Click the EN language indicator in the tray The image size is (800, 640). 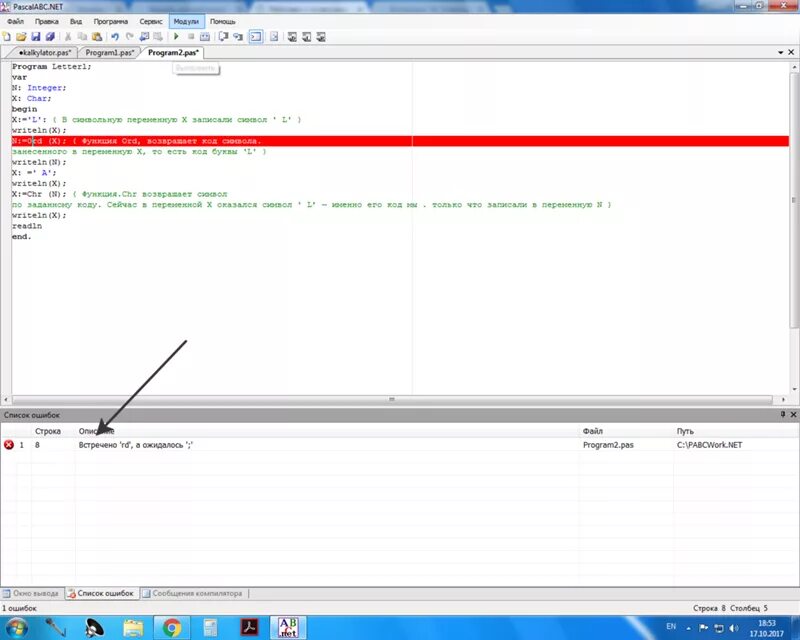pyautogui.click(x=671, y=626)
